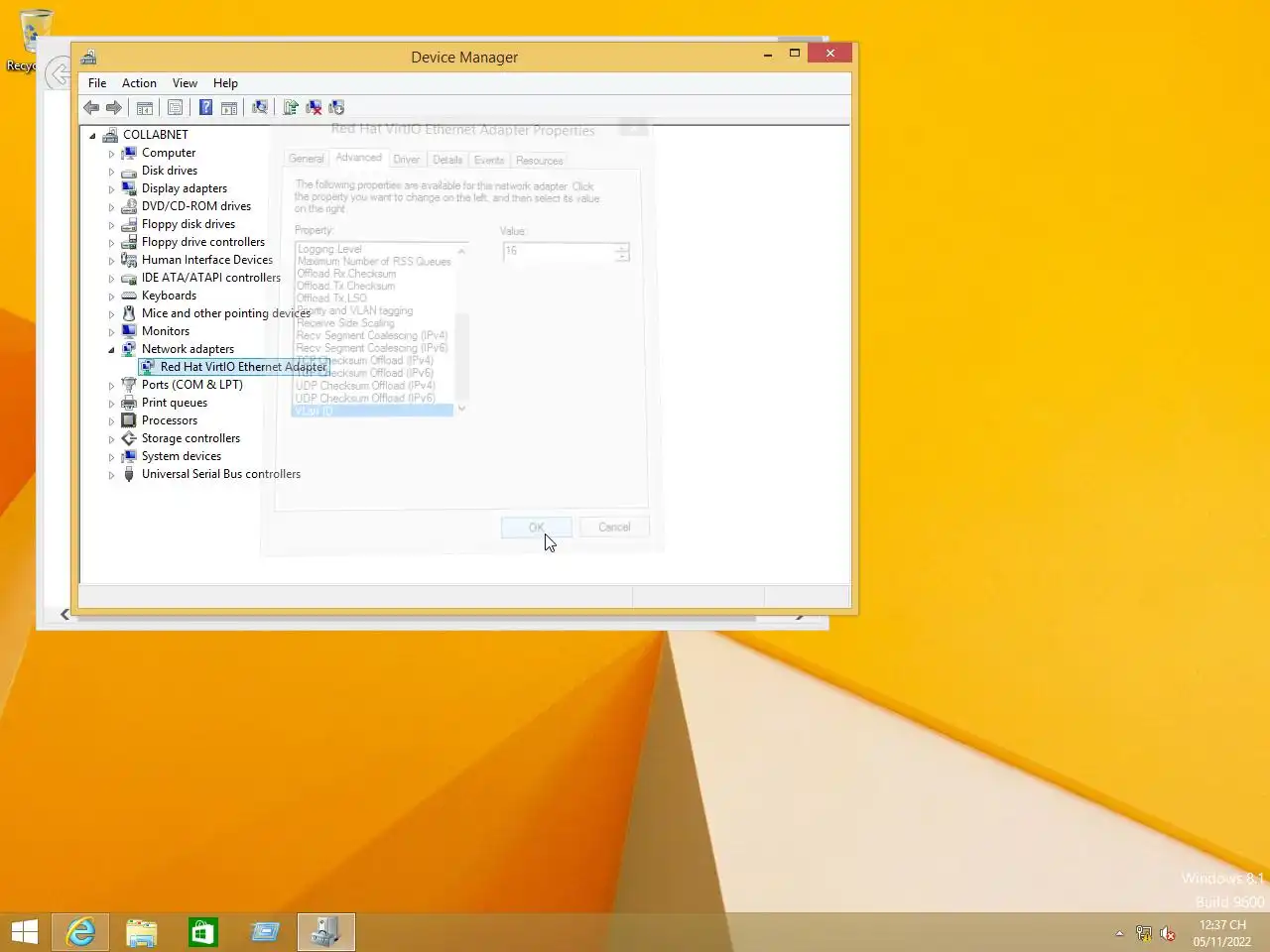Select "Floppy drive controllers" label
Screen dimensions: 1270x952
(x=203, y=242)
